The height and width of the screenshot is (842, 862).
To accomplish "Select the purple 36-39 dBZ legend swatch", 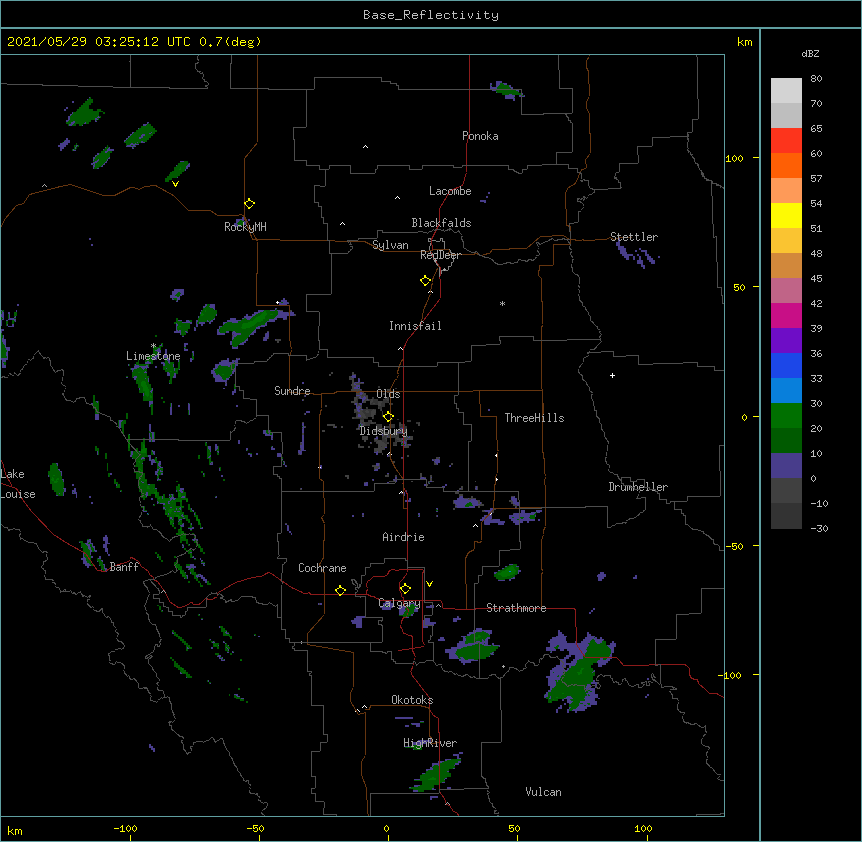I will [786, 341].
